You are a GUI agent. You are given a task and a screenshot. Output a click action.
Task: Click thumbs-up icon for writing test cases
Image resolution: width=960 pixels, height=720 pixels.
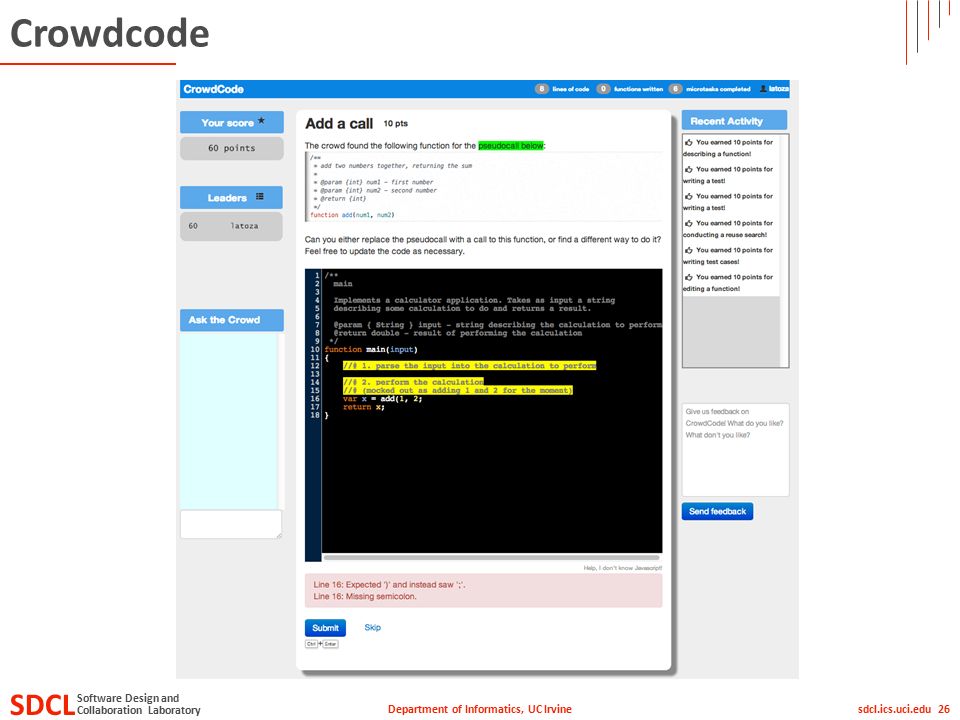point(689,250)
